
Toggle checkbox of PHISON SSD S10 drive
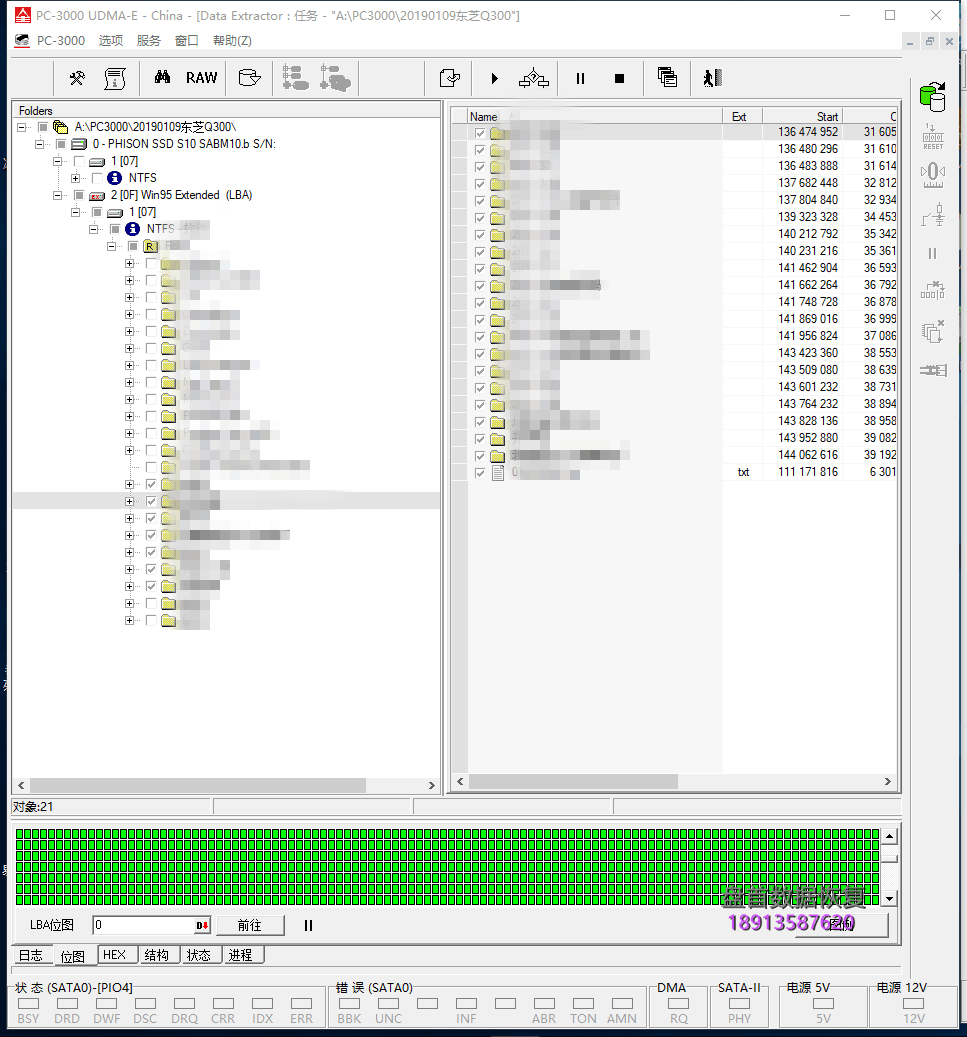pyautogui.click(x=62, y=144)
